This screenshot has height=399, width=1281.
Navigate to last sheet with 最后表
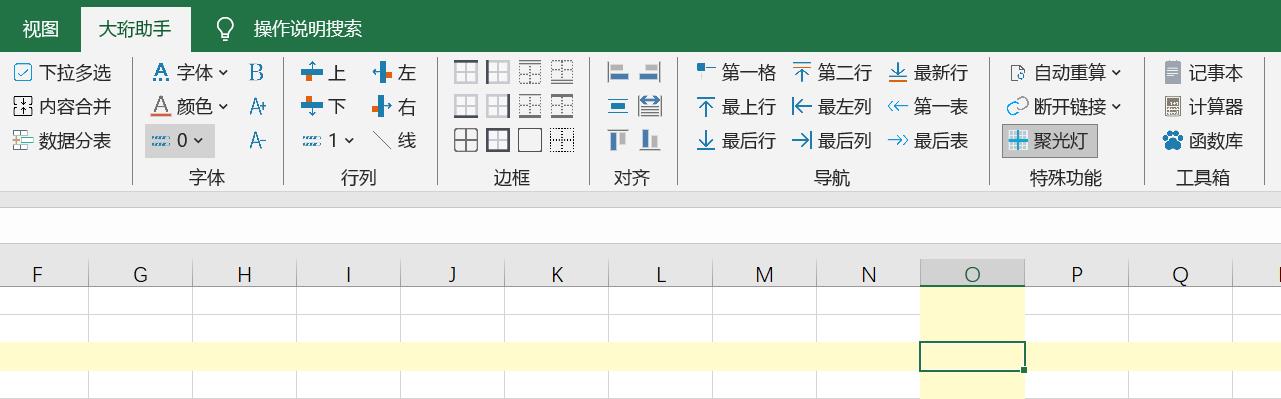tap(928, 141)
